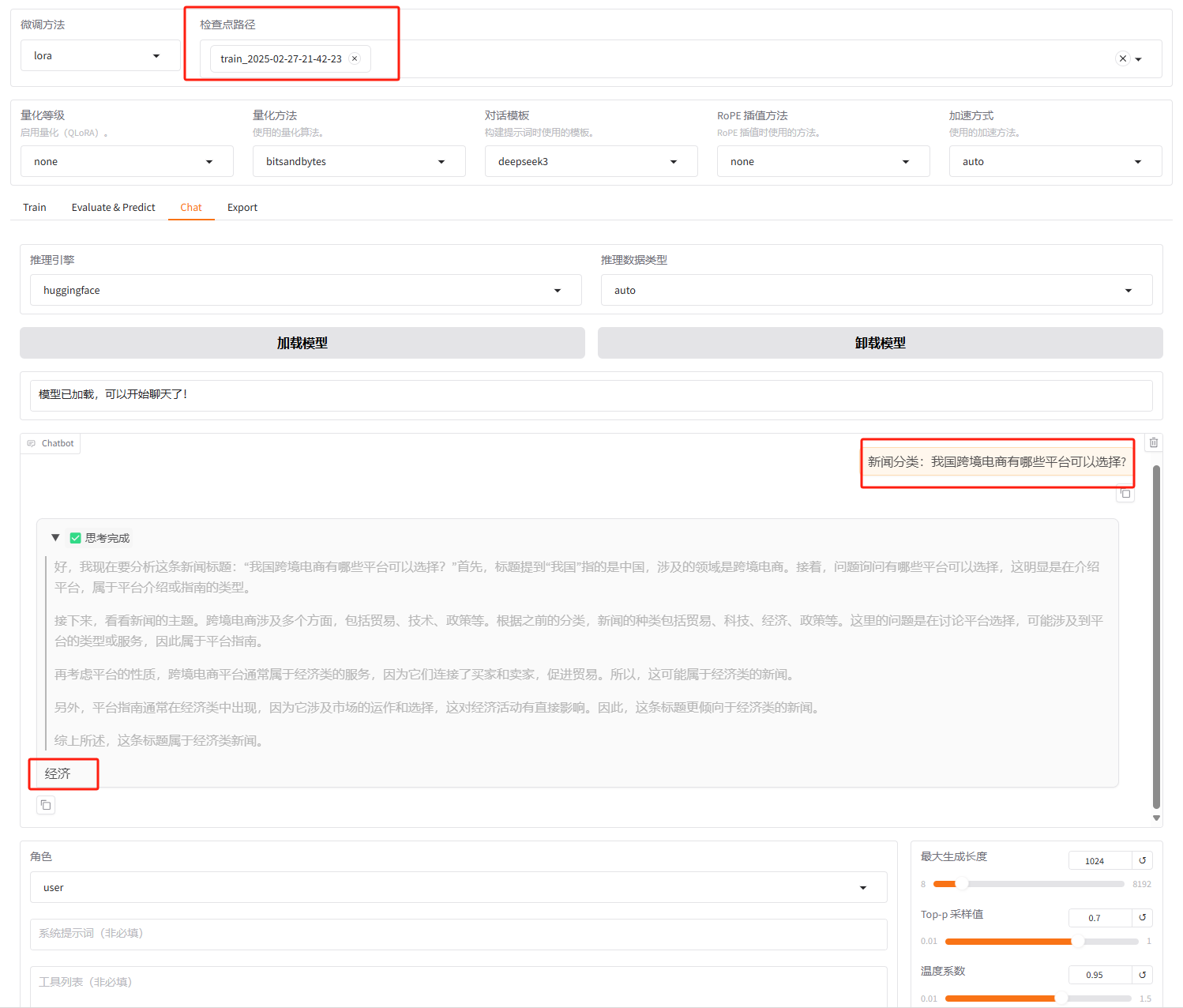This screenshot has height=1008, width=1183.
Task: Go to the Evaluate & Predict tab
Action: [x=113, y=207]
